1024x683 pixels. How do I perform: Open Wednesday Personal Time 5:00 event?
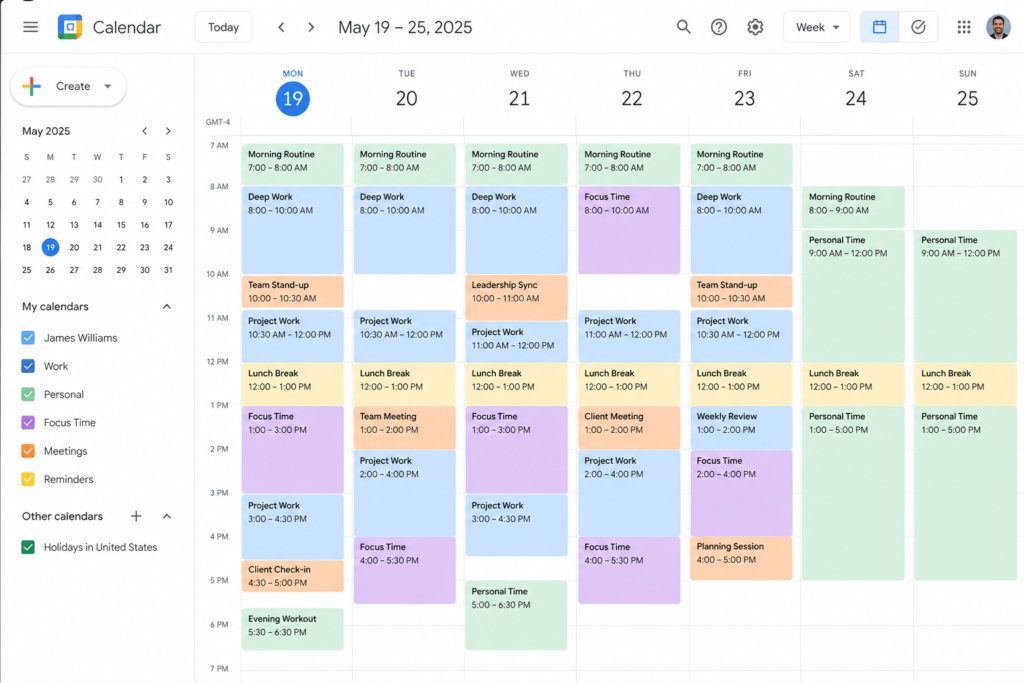click(x=517, y=615)
